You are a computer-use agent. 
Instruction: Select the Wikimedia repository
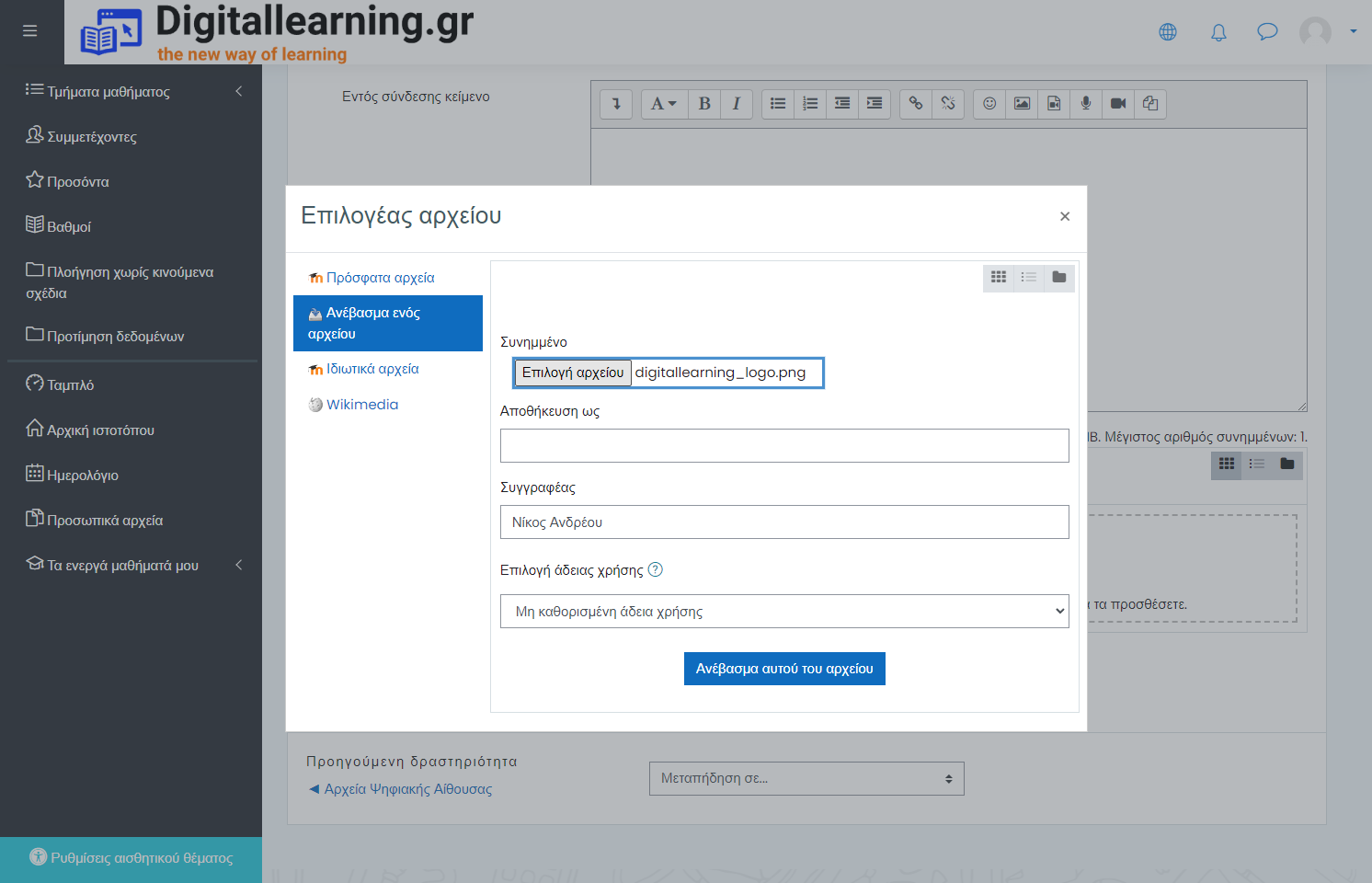[388, 405]
